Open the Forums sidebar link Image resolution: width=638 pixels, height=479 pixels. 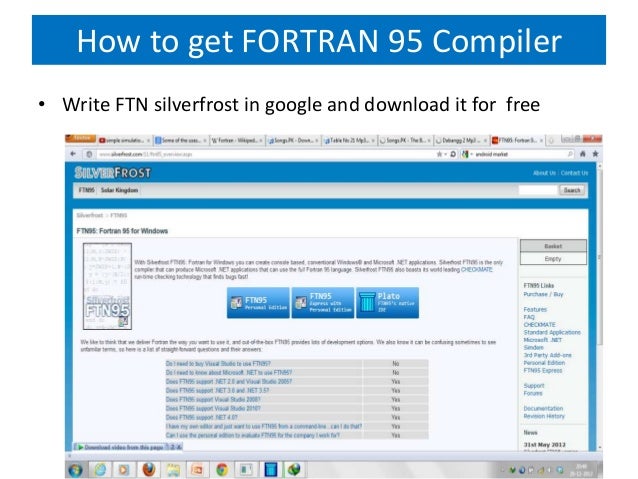pyautogui.click(x=533, y=393)
